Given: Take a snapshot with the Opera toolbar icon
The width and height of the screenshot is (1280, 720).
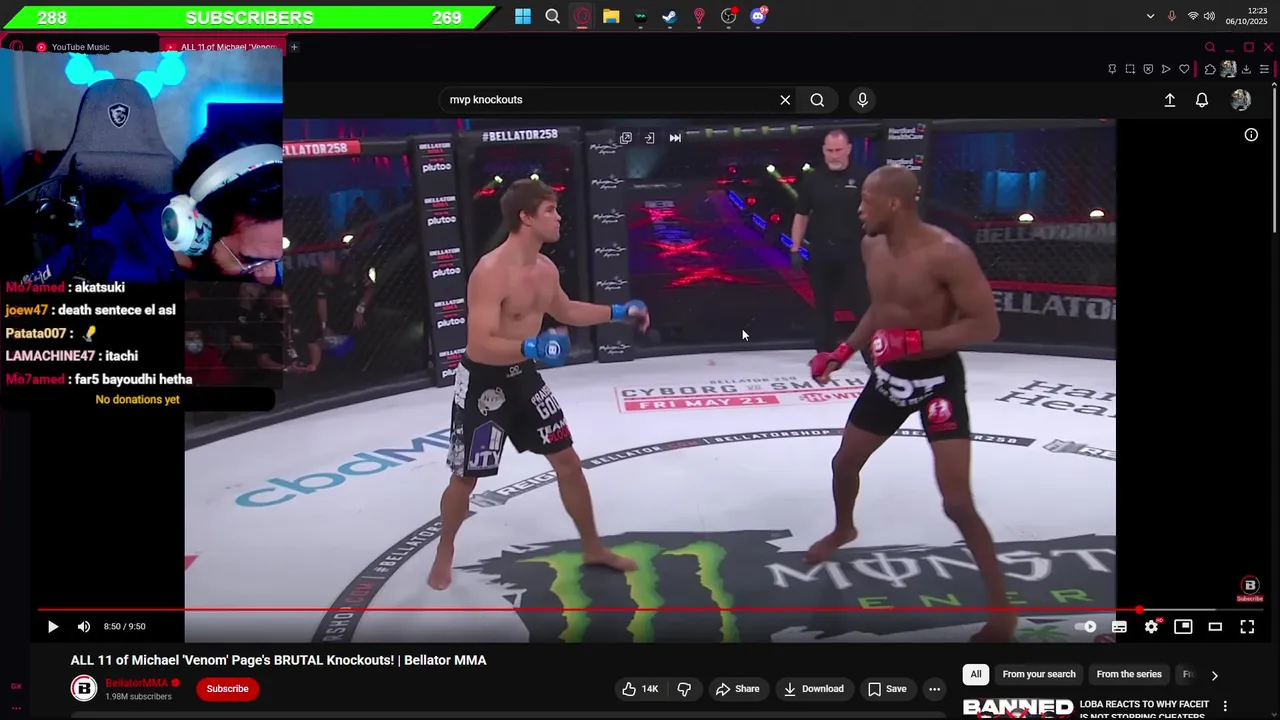Looking at the screenshot, I should (x=1130, y=69).
